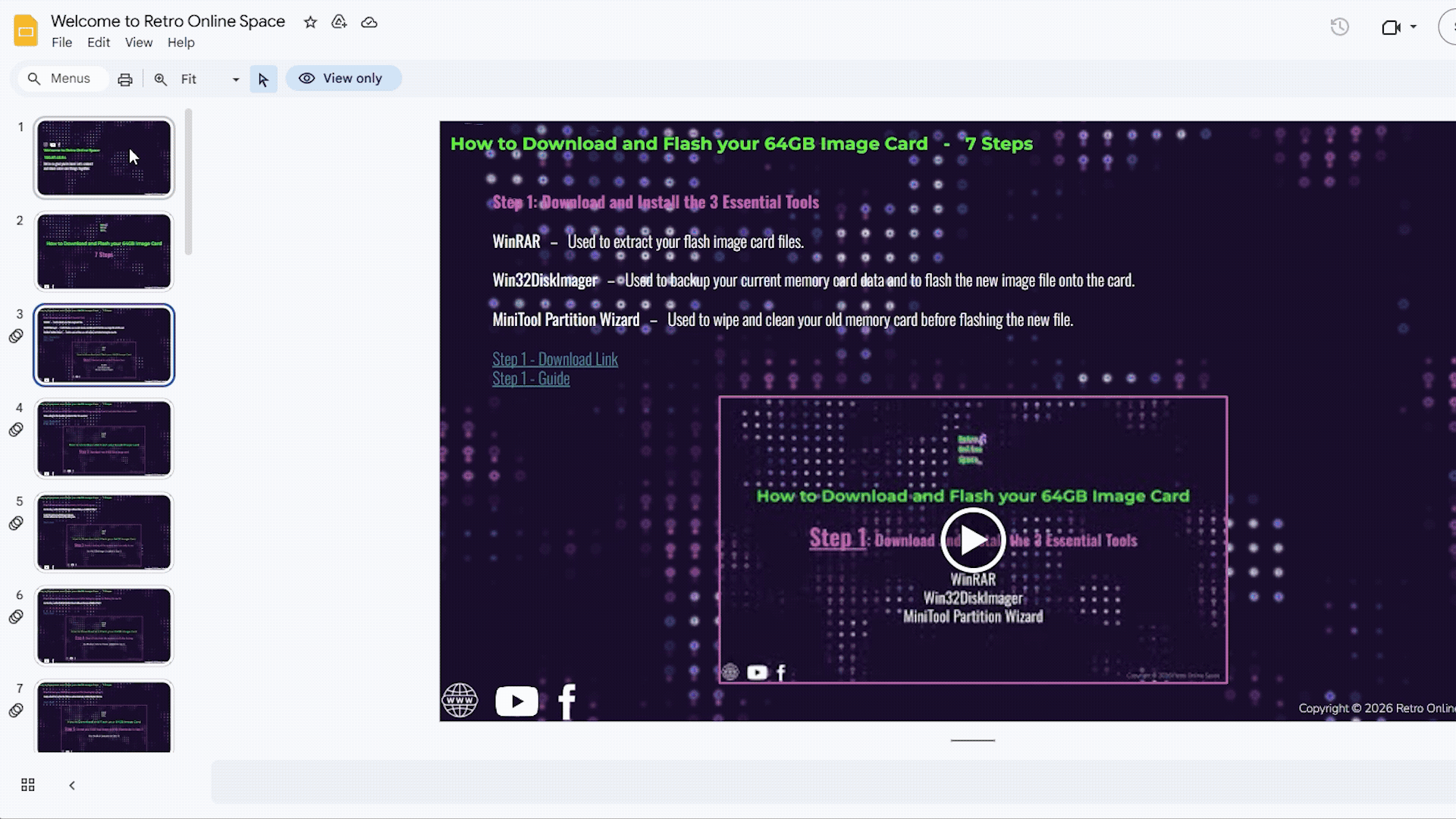The height and width of the screenshot is (819, 1456).
Task: Open the camera meeting dropdown arrow
Action: tap(1414, 27)
